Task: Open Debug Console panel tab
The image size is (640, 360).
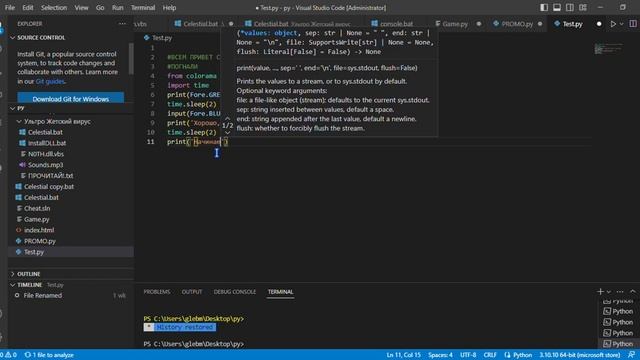Action: [x=235, y=292]
